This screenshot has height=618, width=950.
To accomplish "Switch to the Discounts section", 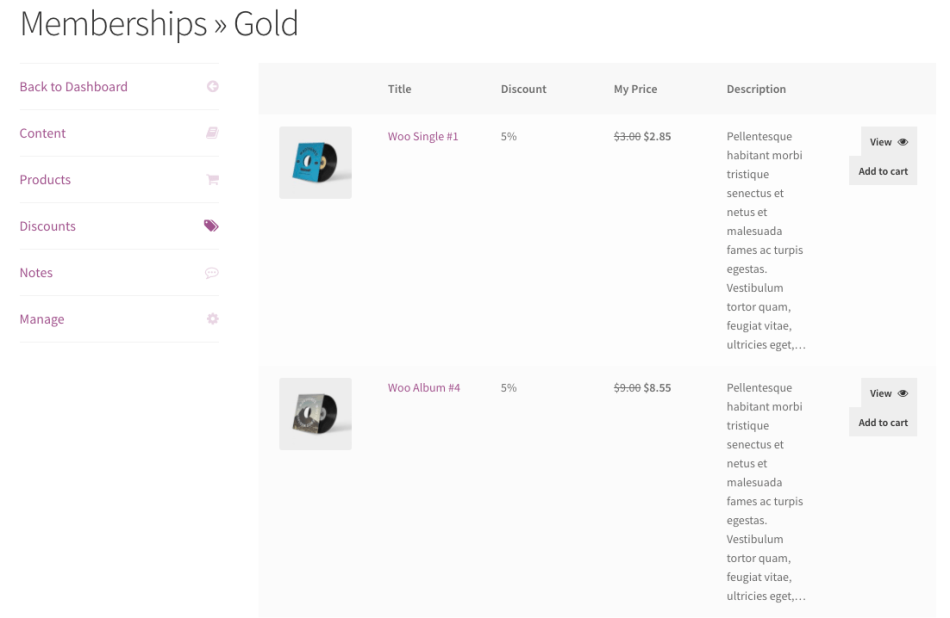I will tap(47, 225).
